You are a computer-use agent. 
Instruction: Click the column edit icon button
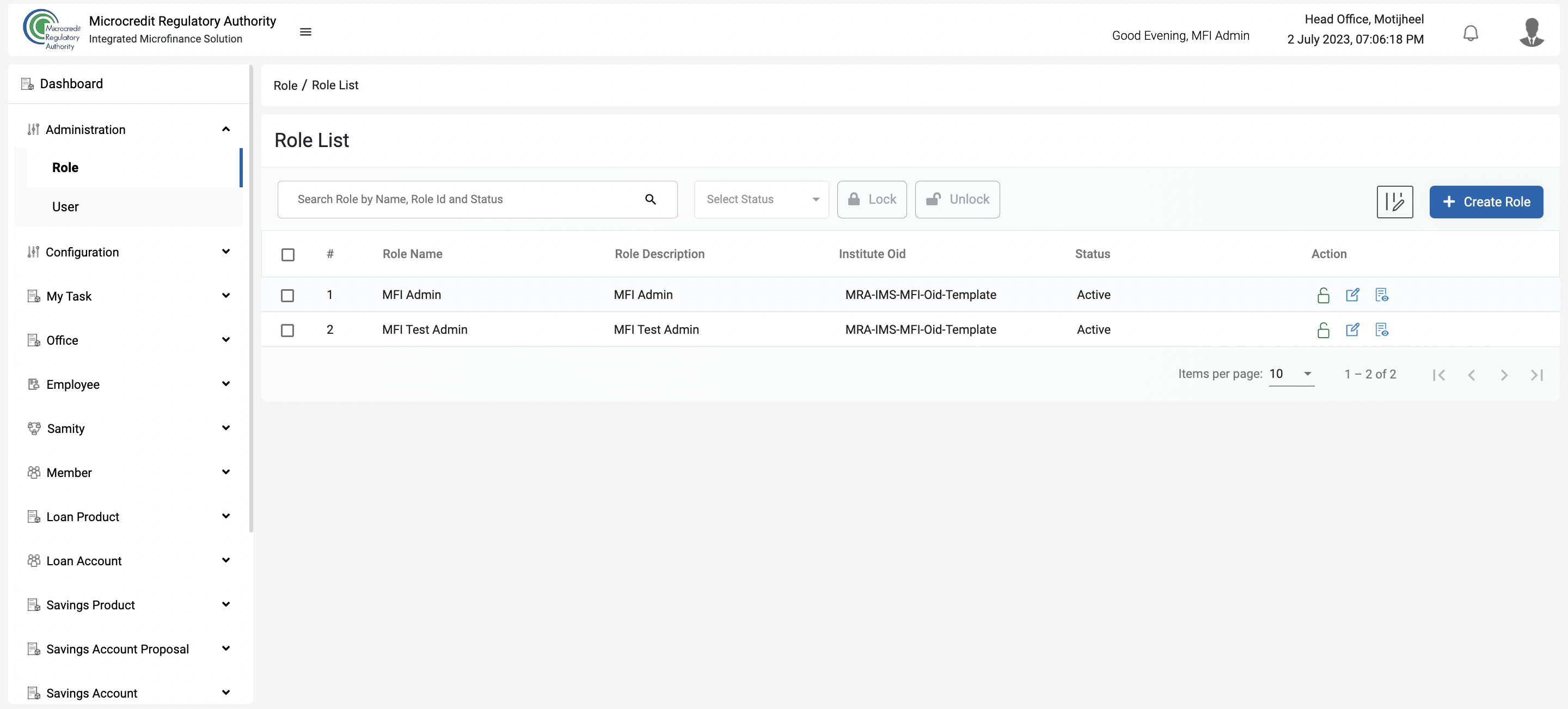1394,201
